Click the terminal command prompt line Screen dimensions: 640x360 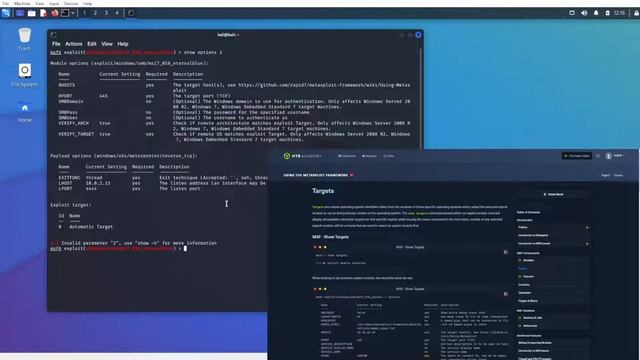118,248
